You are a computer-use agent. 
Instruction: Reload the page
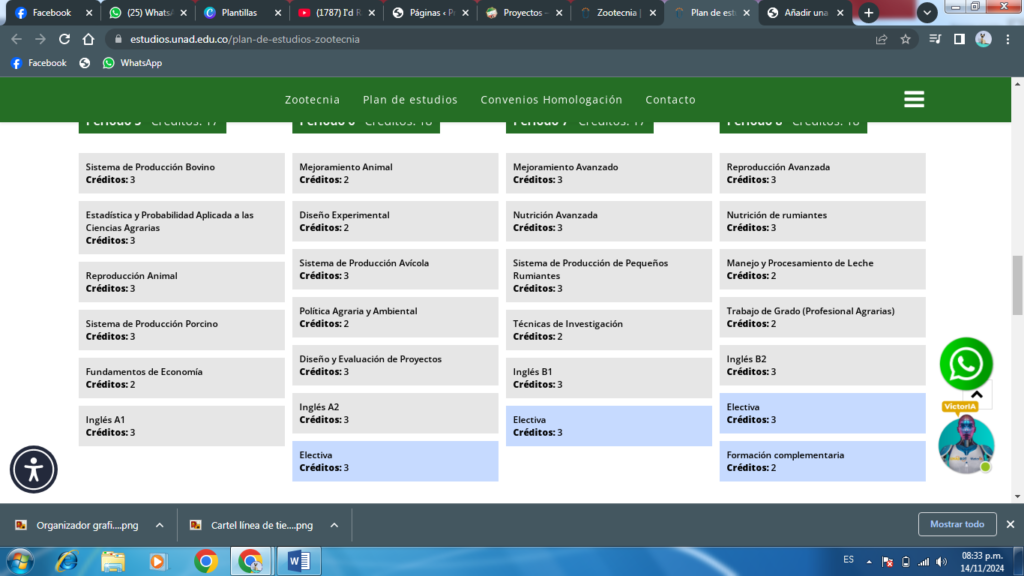point(65,39)
